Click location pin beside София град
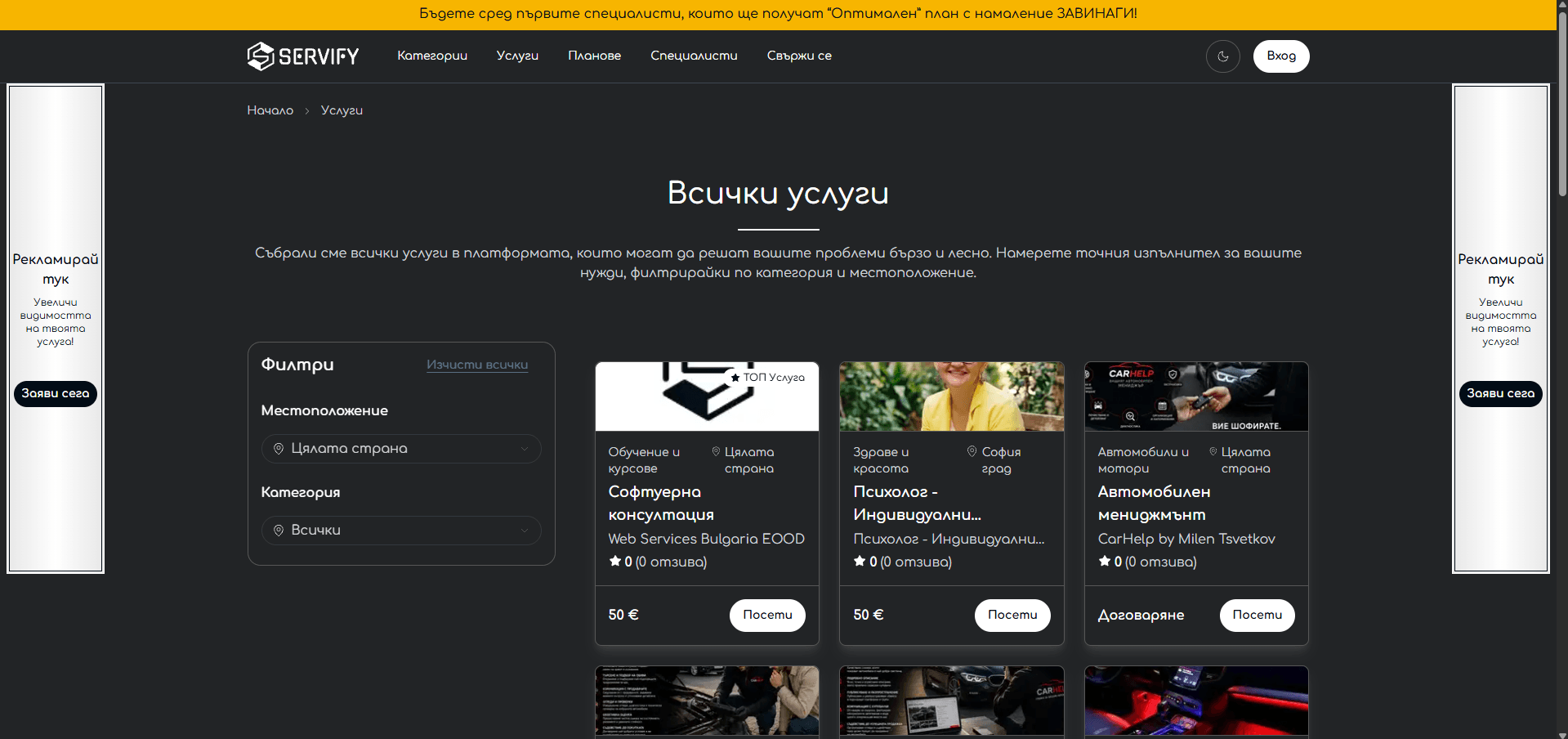 pos(972,452)
